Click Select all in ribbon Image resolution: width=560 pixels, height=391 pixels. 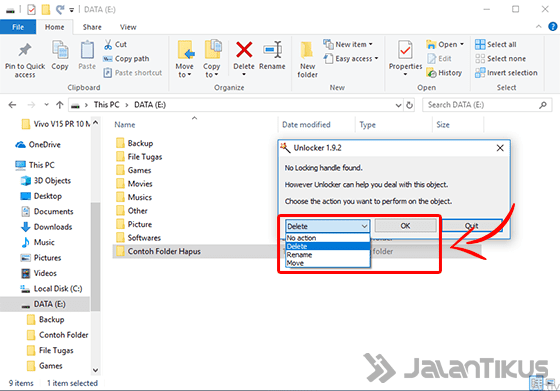(496, 45)
